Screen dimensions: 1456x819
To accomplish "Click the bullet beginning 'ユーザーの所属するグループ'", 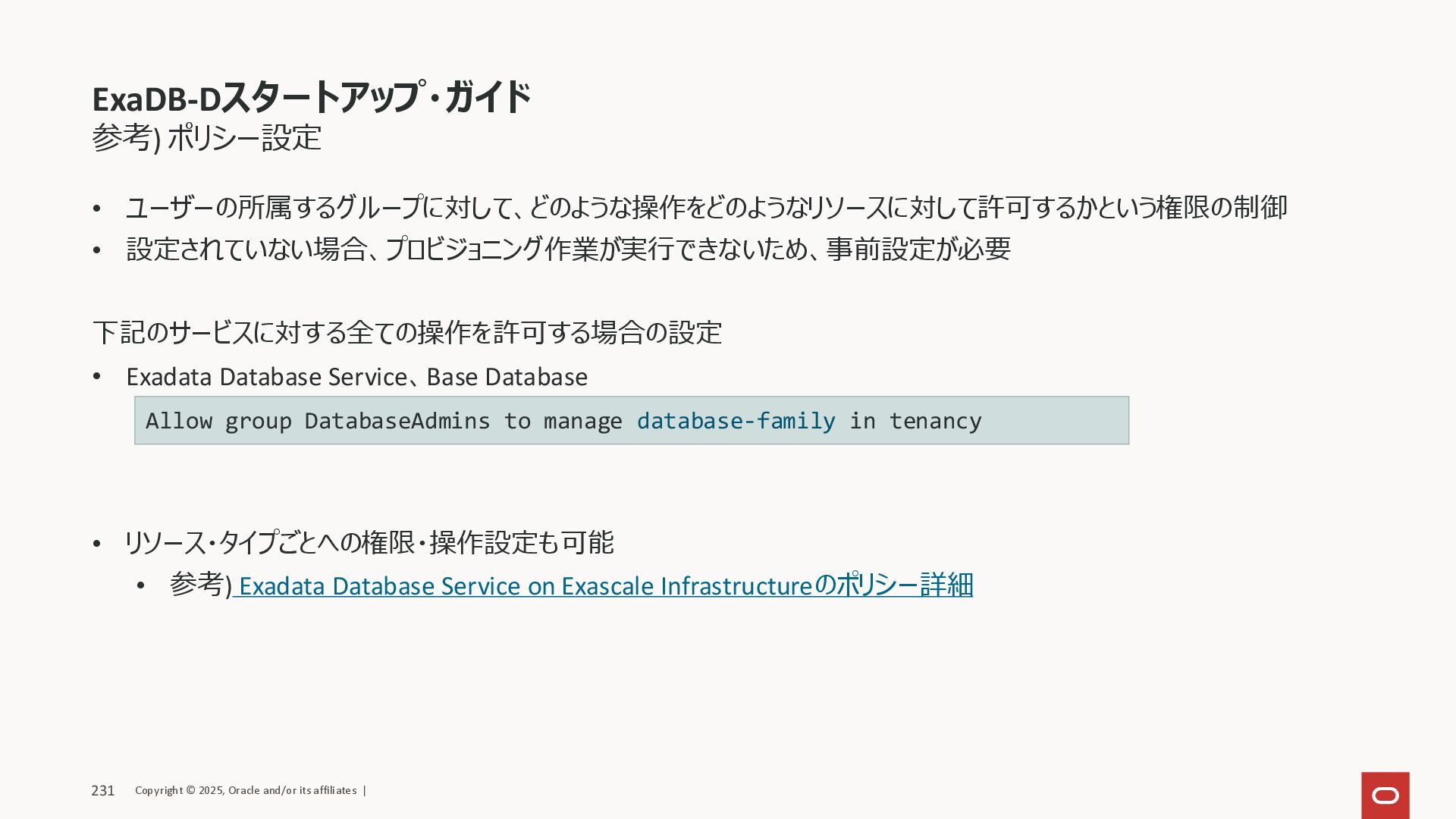I will click(706, 207).
